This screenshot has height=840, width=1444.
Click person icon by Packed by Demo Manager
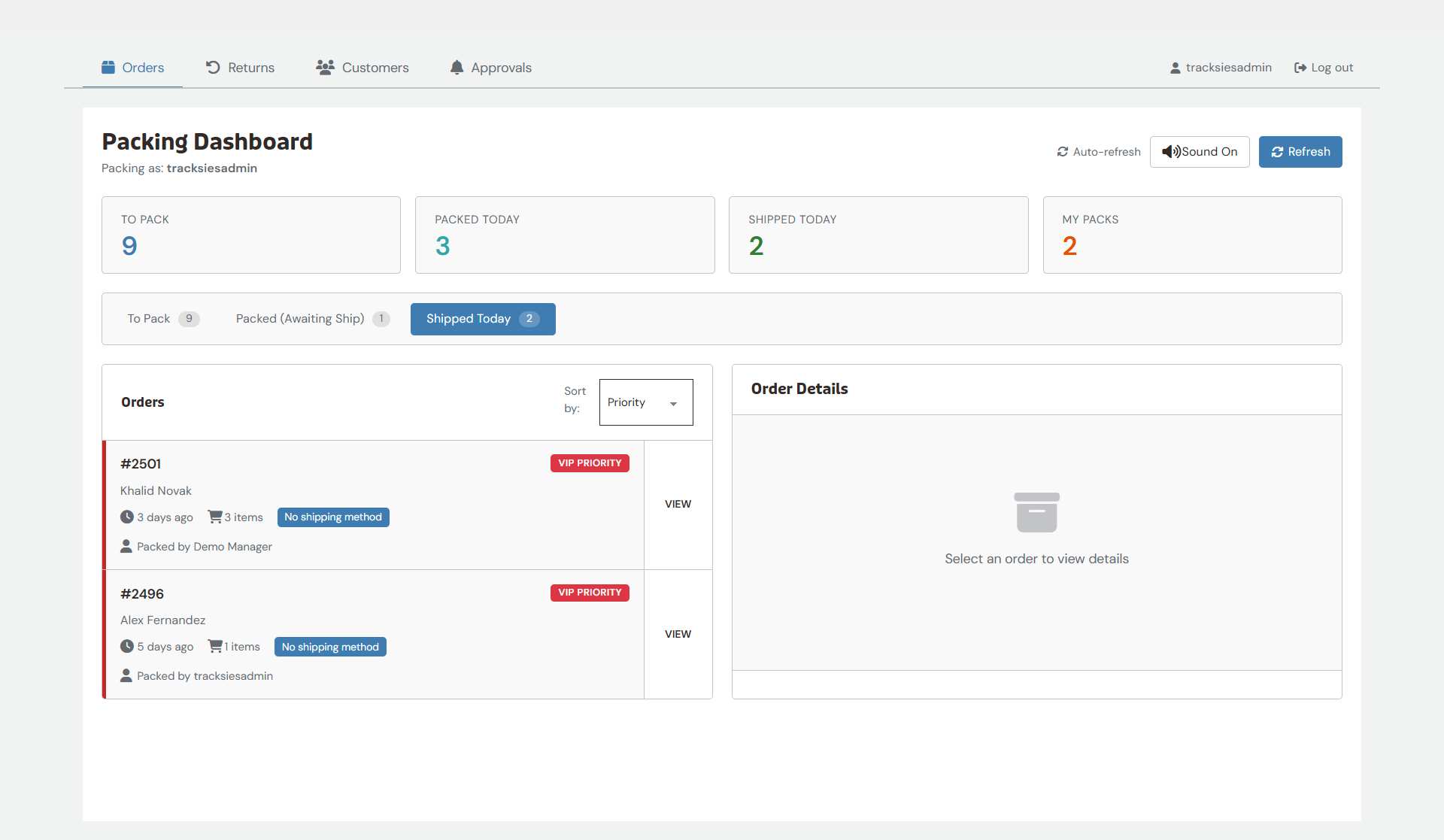[x=126, y=547]
